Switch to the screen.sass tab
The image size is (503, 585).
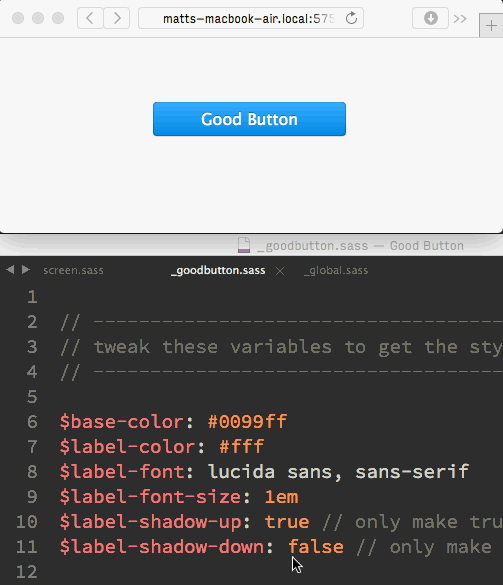pos(73,270)
